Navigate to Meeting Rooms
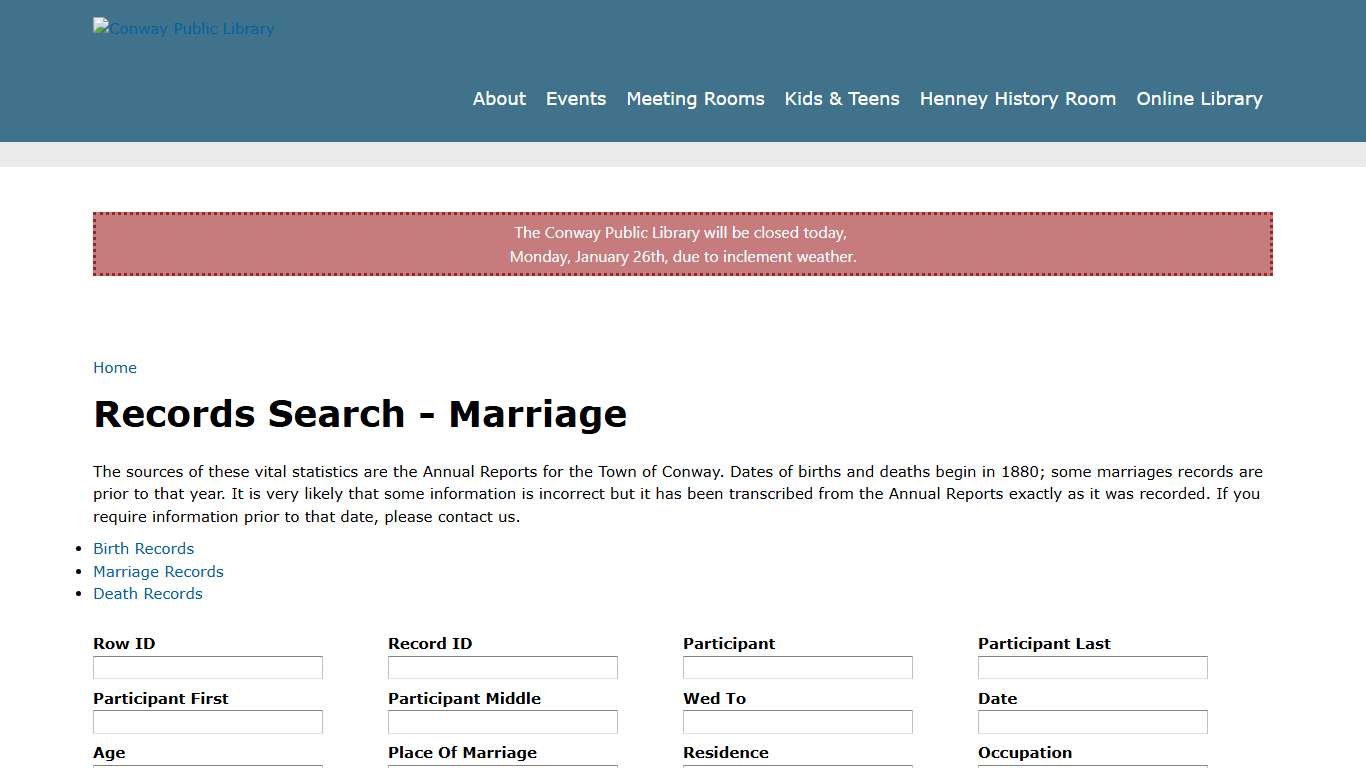Screen dimensions: 1366x768 pyautogui.click(x=695, y=98)
